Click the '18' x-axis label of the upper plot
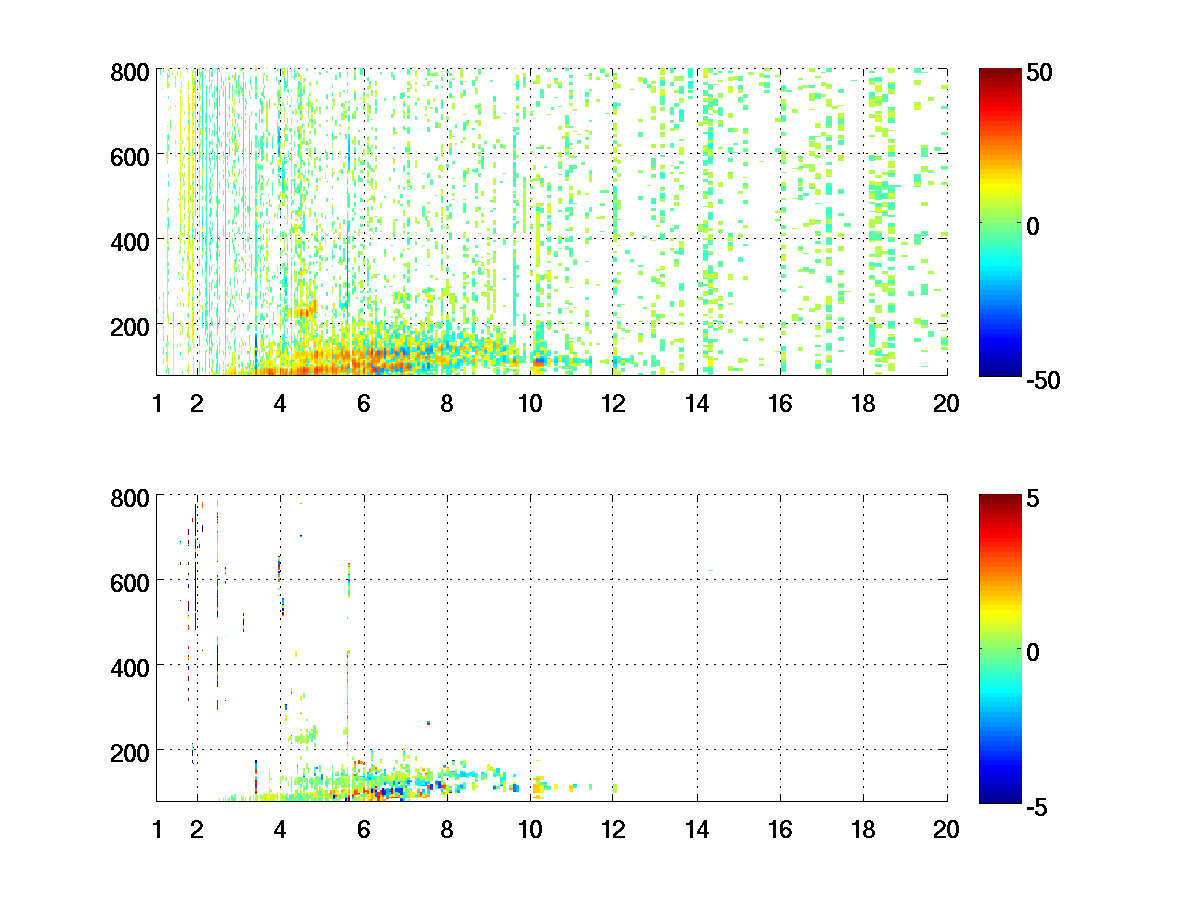 tap(863, 403)
